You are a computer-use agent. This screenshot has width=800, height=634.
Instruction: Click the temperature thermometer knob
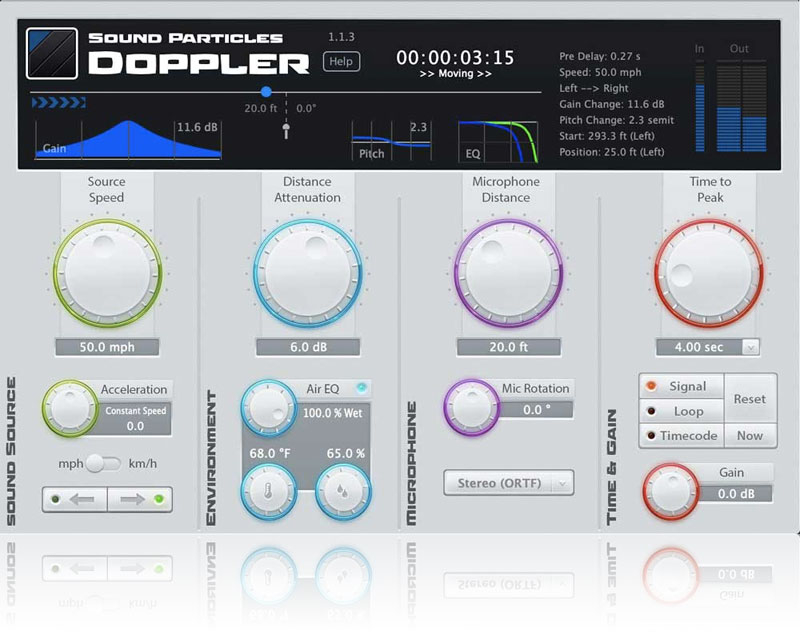(267, 493)
